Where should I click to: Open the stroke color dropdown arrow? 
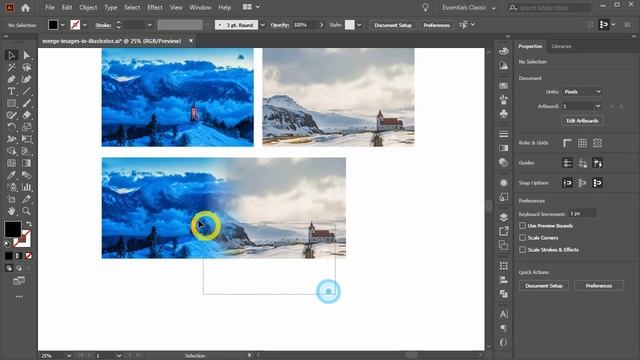[85, 25]
